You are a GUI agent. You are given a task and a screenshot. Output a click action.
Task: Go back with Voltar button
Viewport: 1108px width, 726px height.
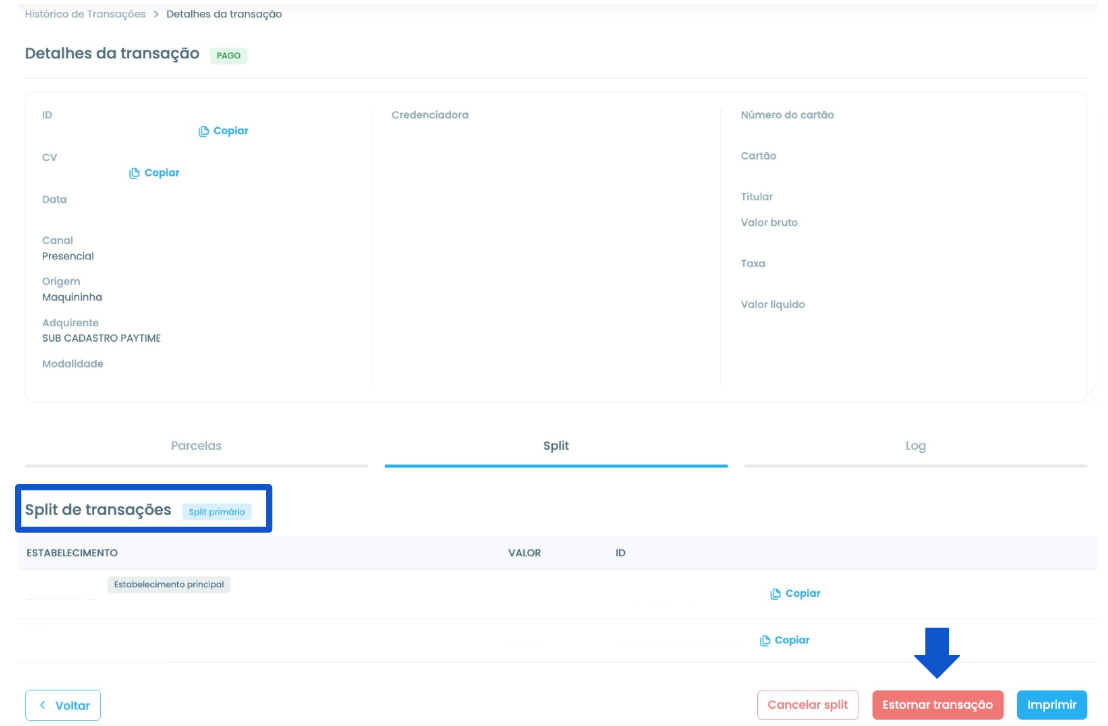point(63,705)
